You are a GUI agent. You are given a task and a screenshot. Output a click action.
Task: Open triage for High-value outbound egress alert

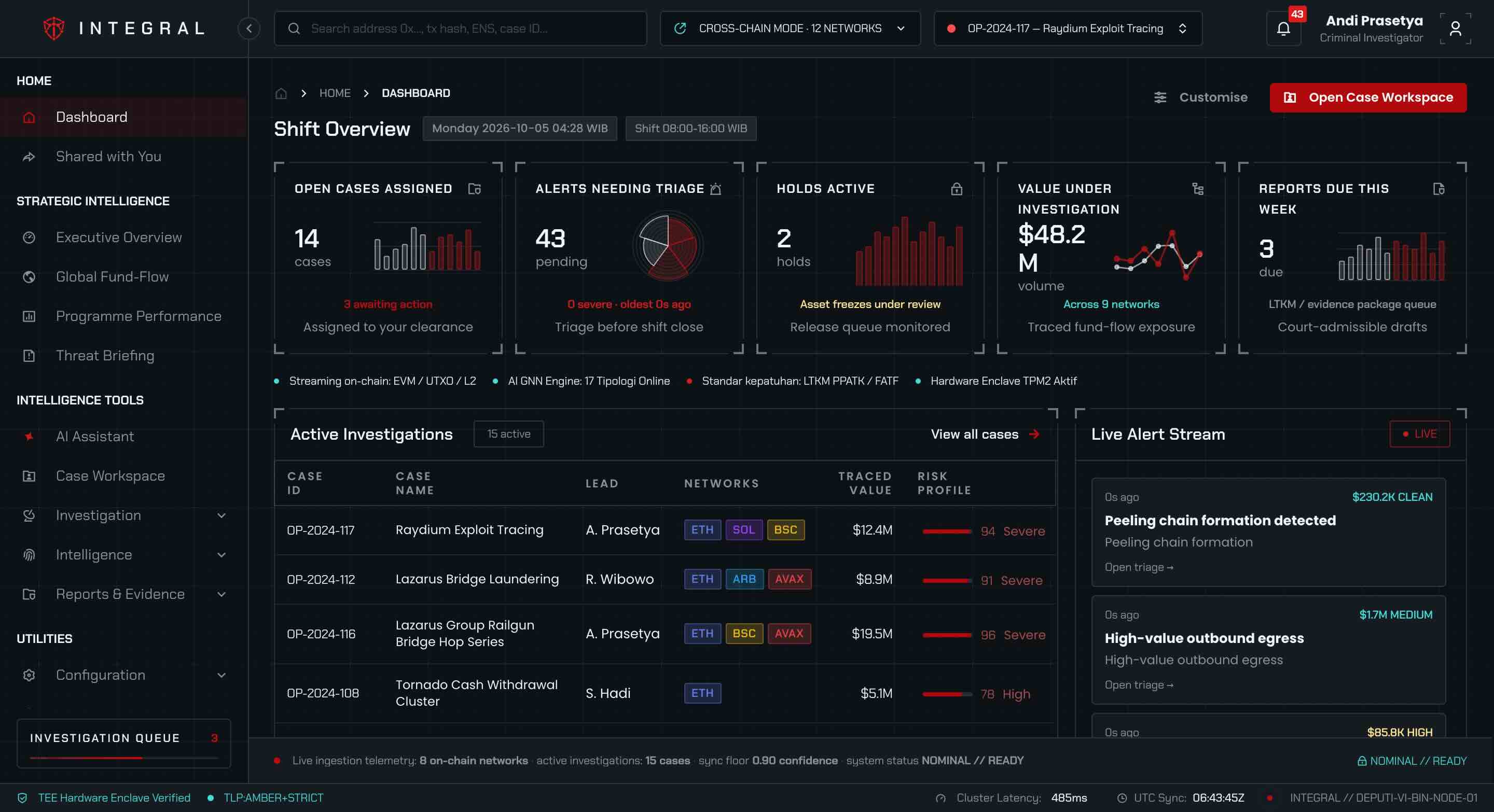[x=1139, y=685]
